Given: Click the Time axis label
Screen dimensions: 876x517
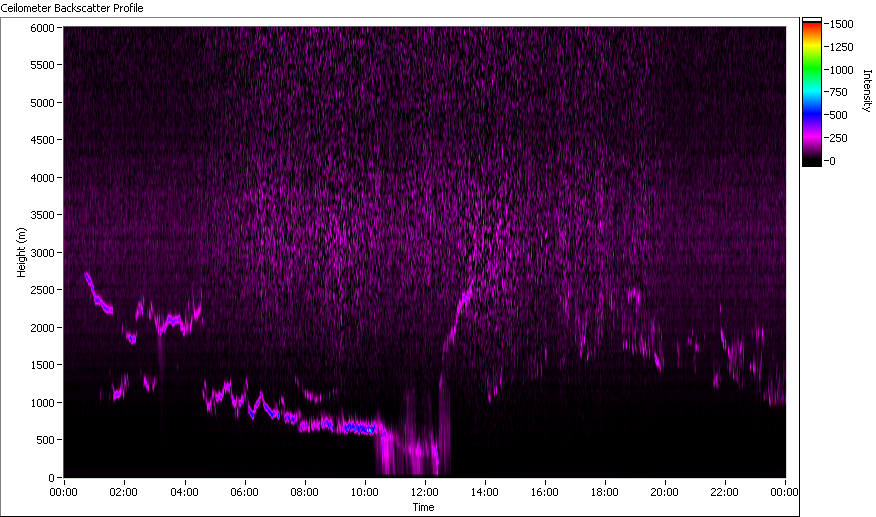Looking at the screenshot, I should click(423, 507).
